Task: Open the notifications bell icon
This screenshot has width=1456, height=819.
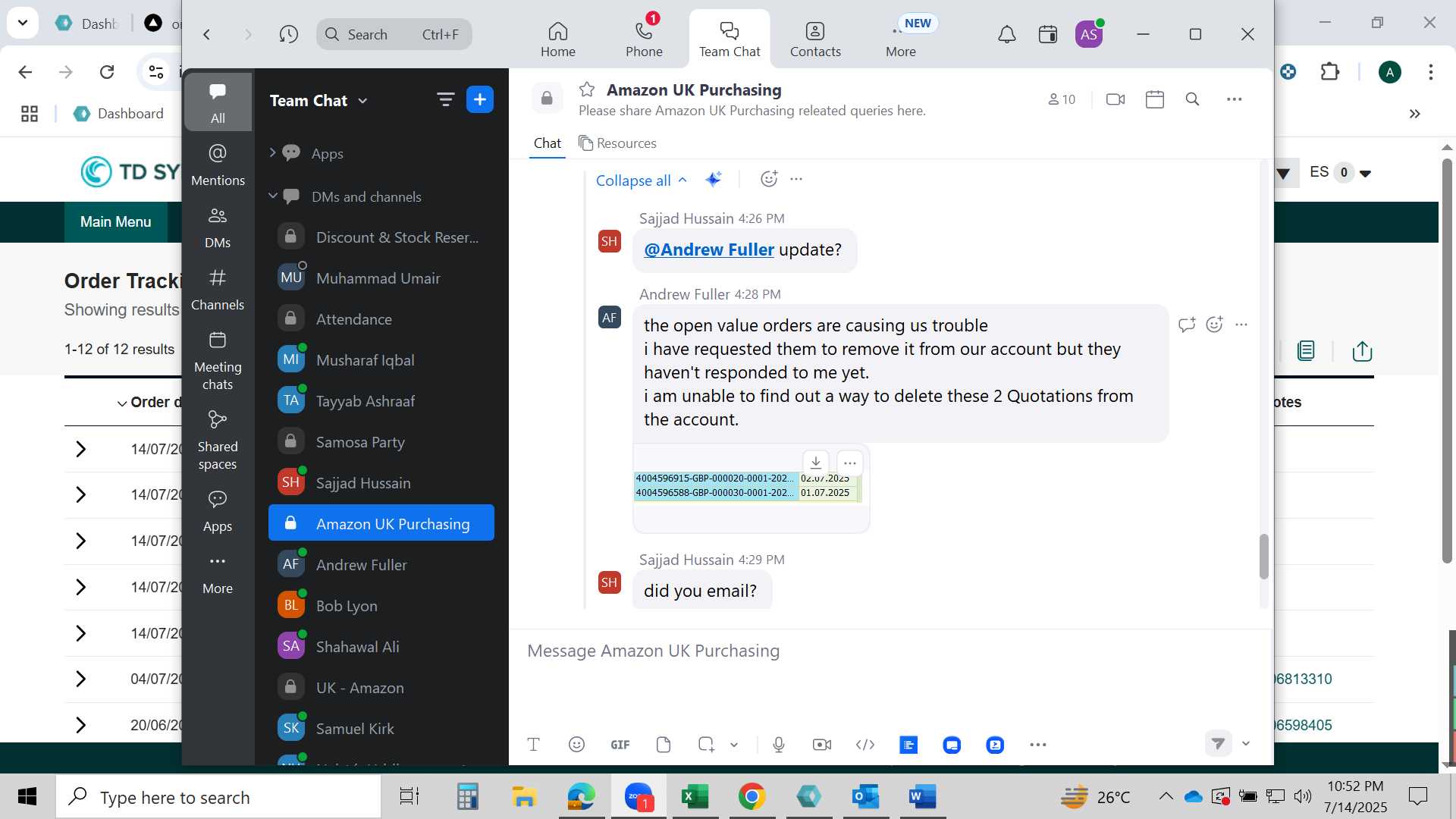Action: (x=1006, y=34)
